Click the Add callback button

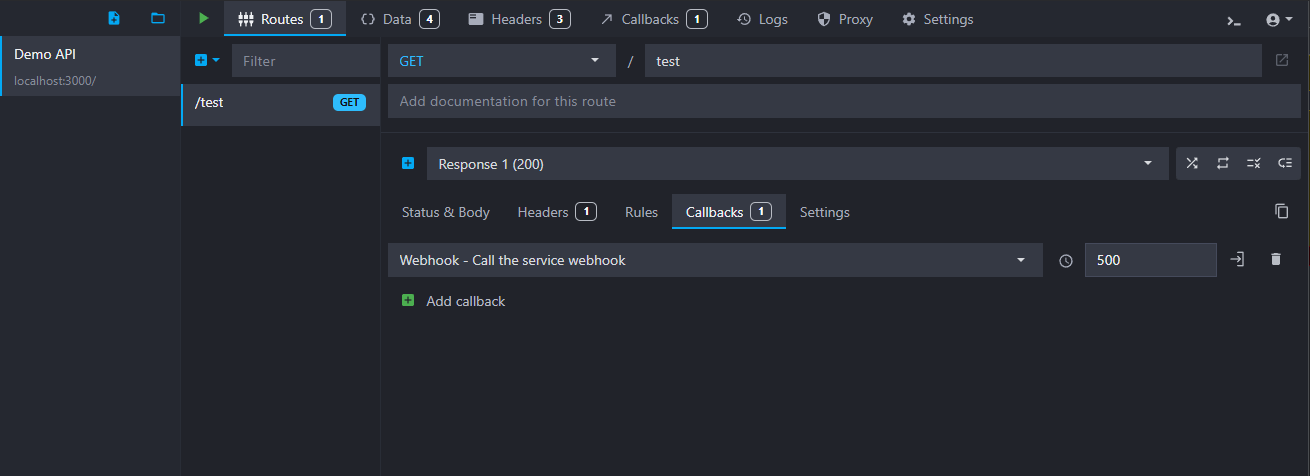click(x=454, y=301)
